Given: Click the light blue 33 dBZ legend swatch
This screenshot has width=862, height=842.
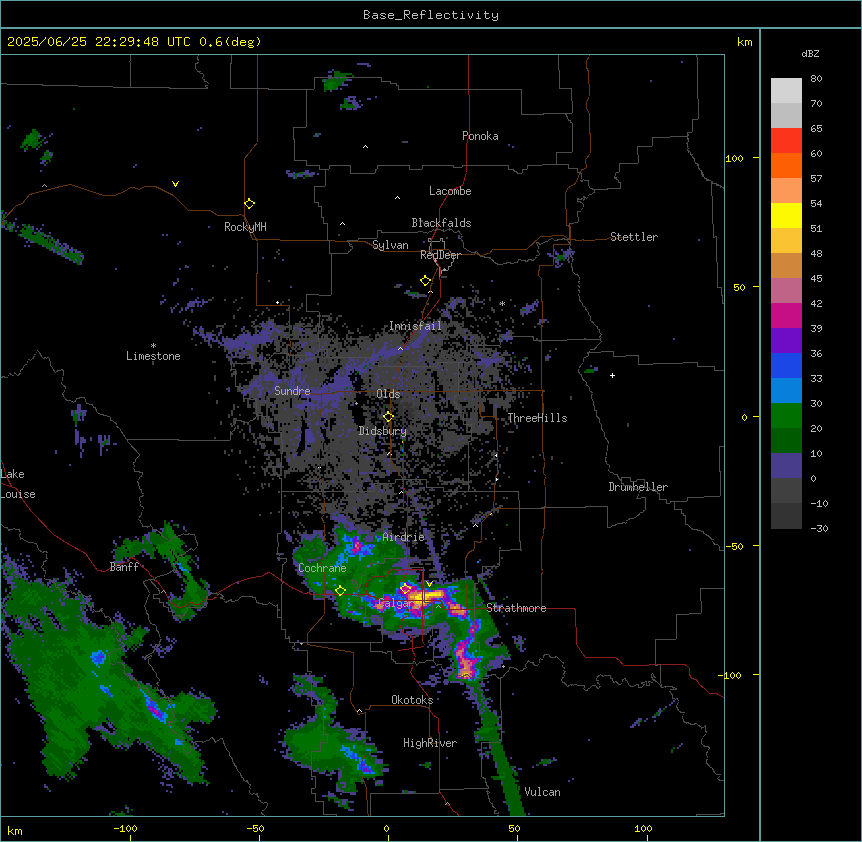Looking at the screenshot, I should click(x=786, y=390).
